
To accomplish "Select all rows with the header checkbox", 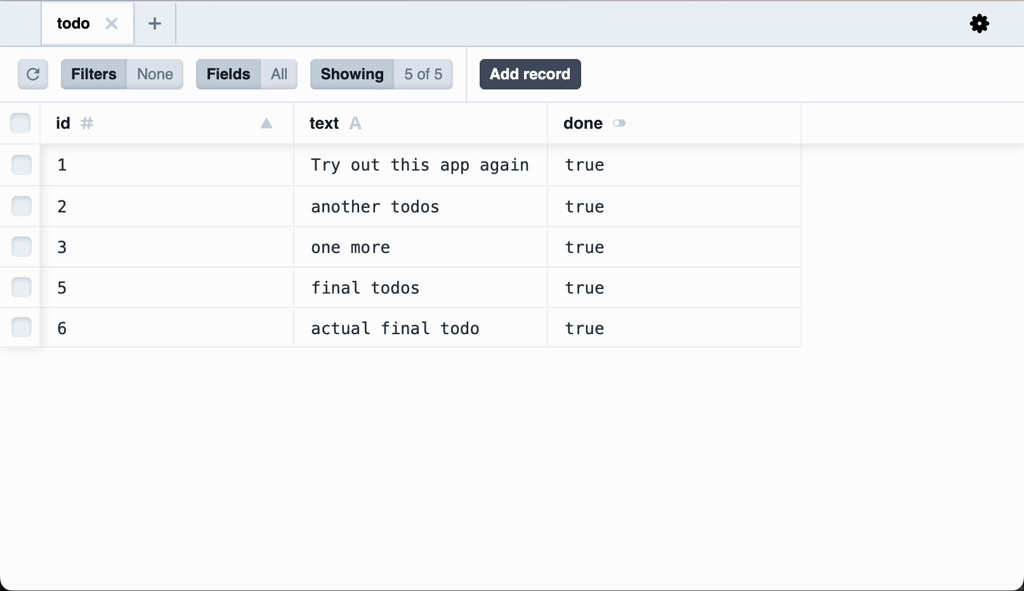I will pyautogui.click(x=20, y=122).
